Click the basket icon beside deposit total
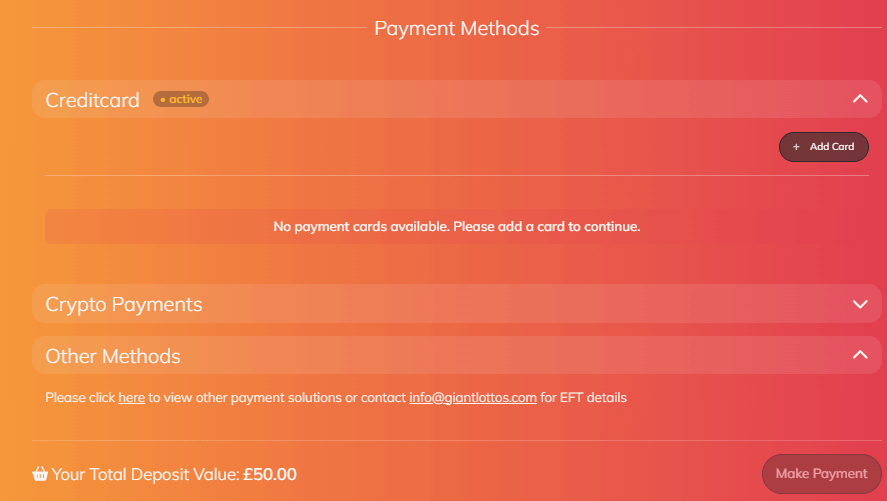Image resolution: width=887 pixels, height=501 pixels. click(x=40, y=474)
